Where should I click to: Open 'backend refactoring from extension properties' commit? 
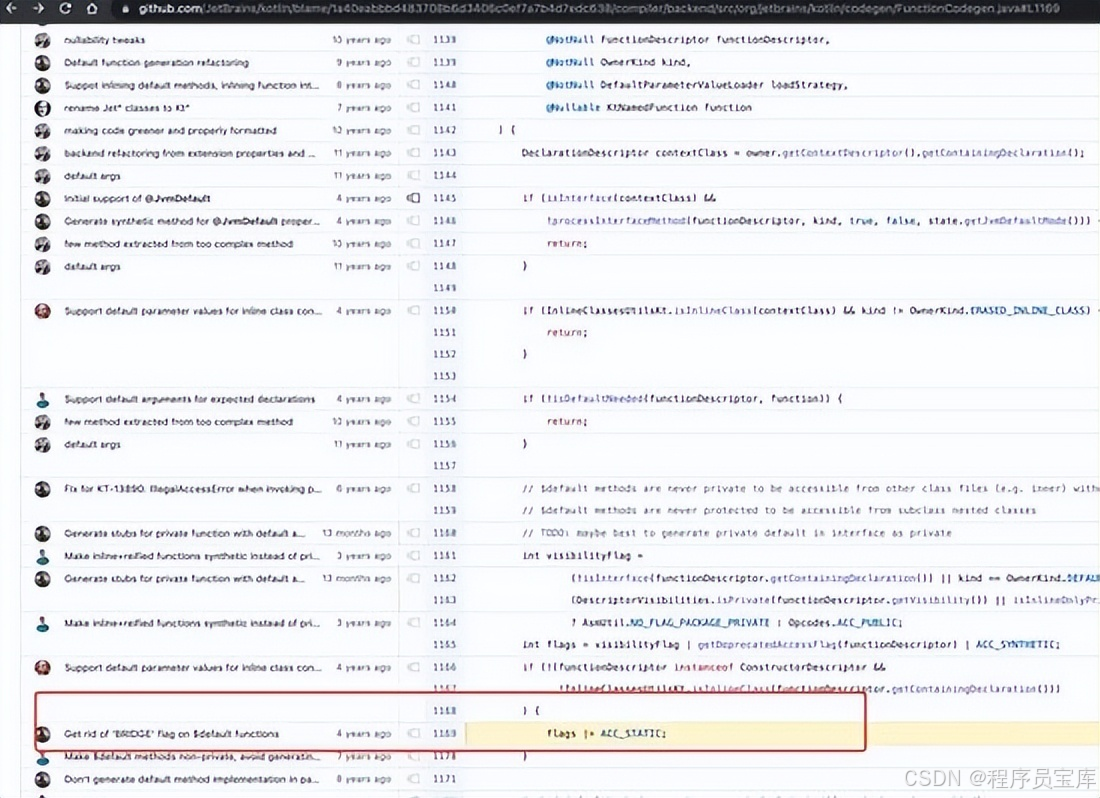pos(190,153)
